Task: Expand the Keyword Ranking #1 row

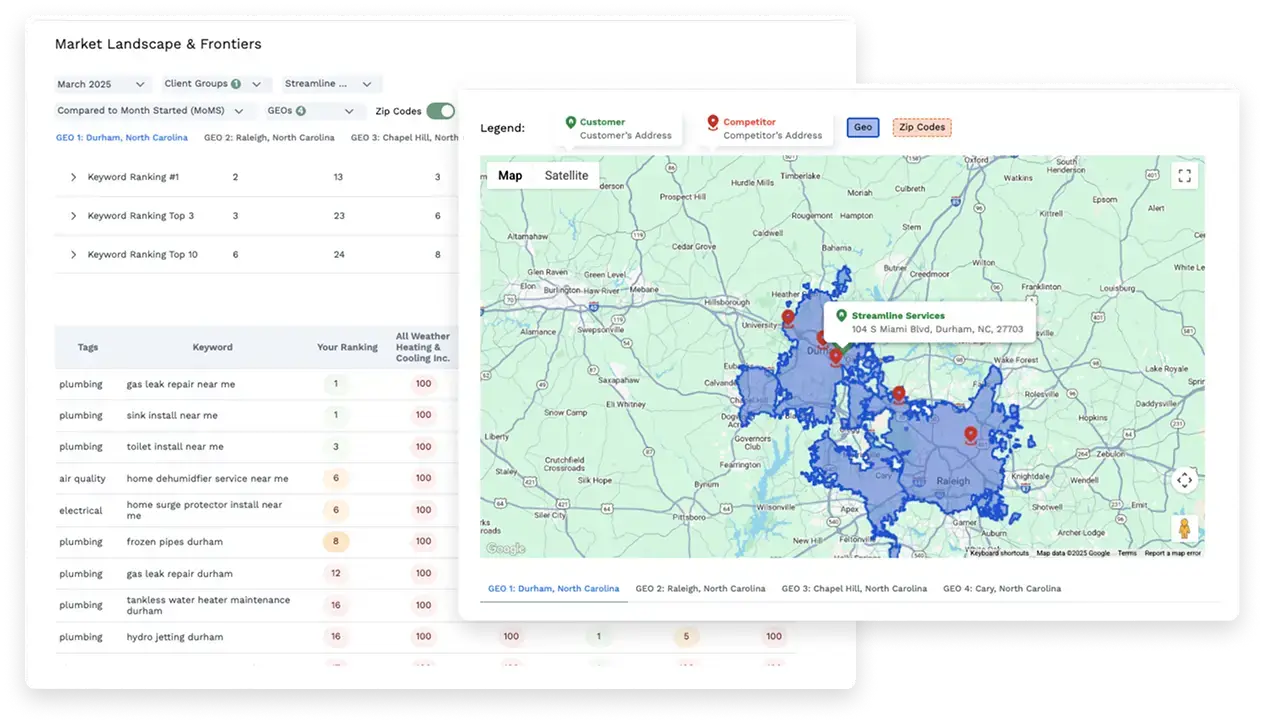Action: (73, 177)
